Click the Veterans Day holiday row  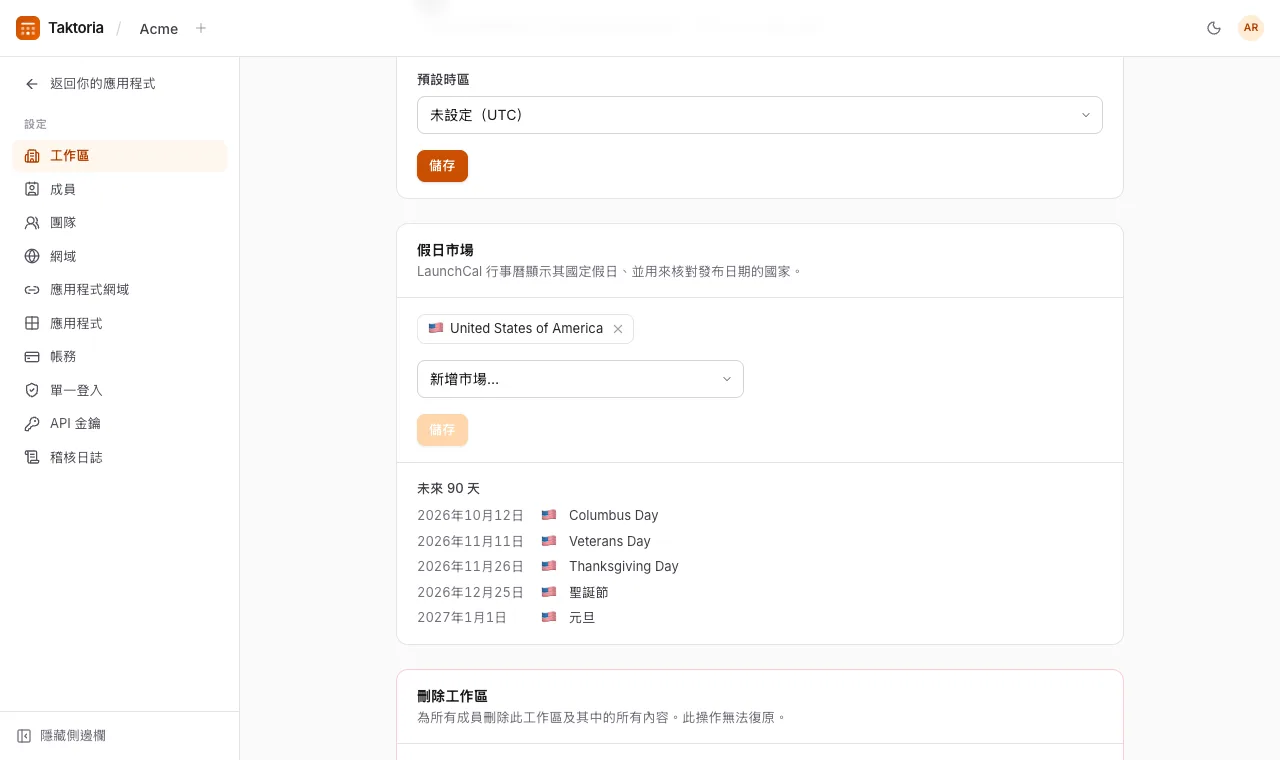[x=760, y=541]
